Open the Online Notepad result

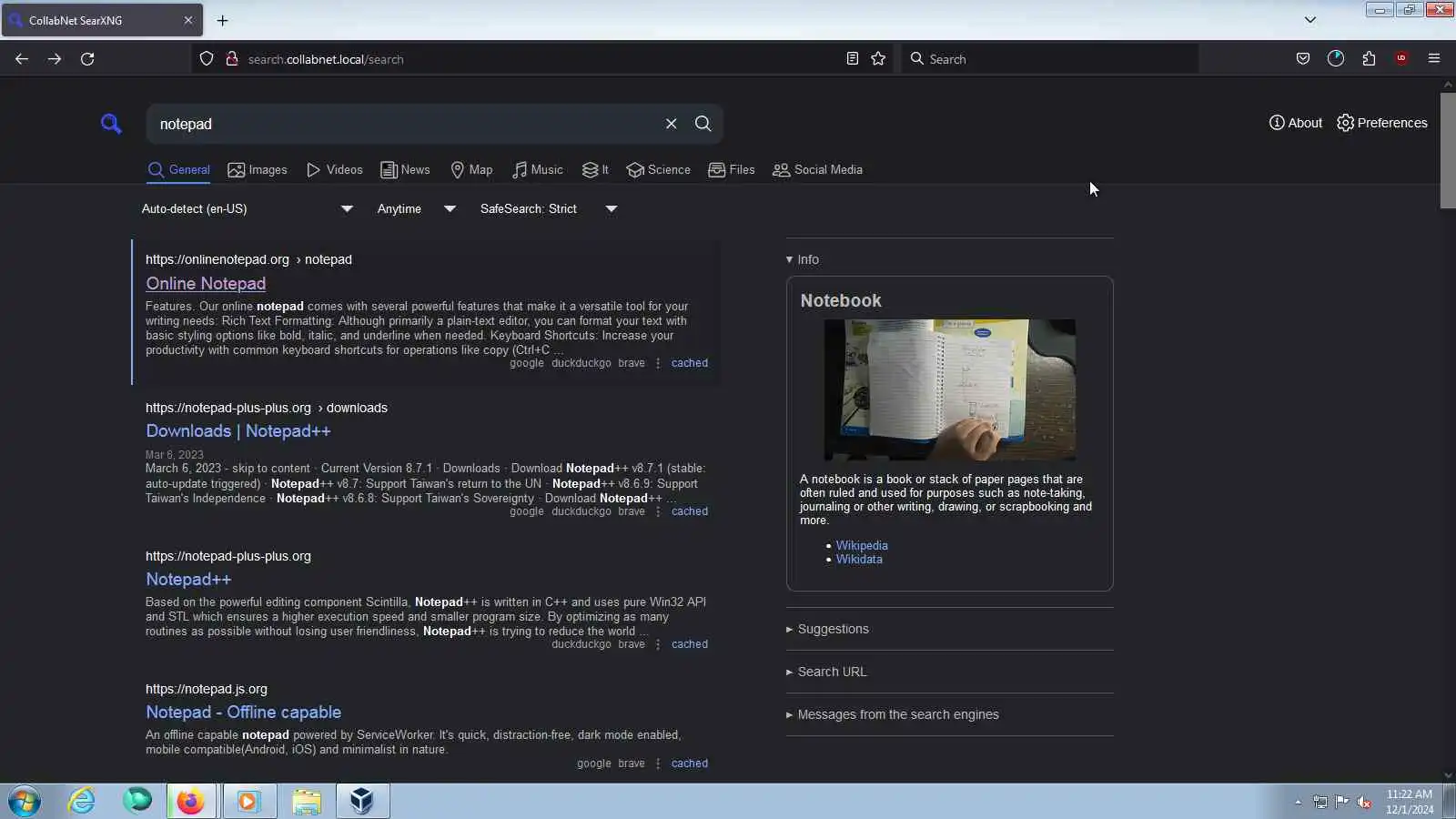coord(206,284)
